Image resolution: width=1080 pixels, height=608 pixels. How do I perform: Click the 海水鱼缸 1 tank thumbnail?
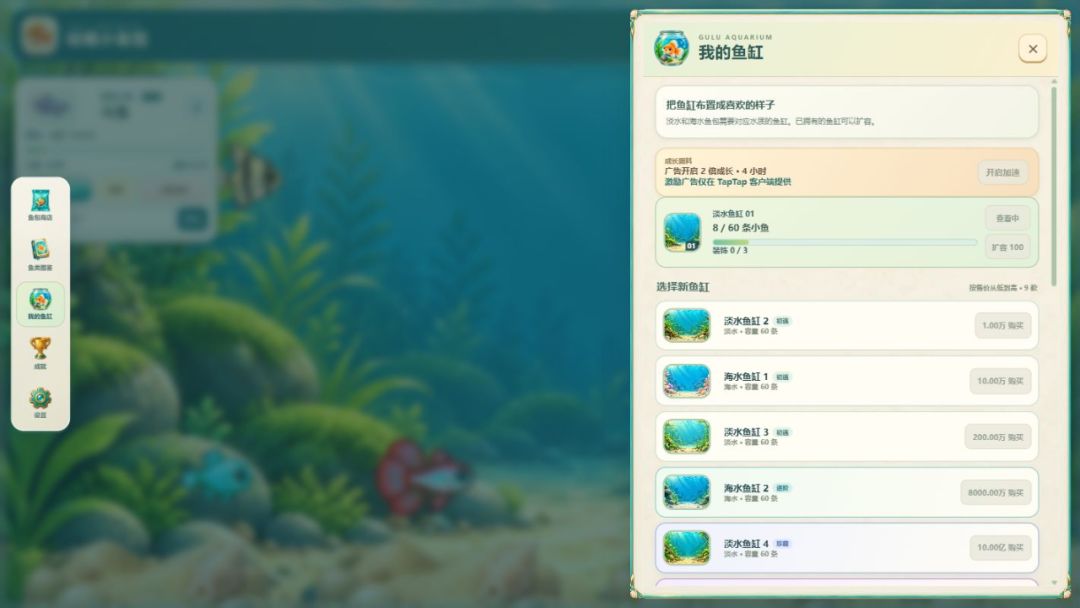(x=687, y=381)
